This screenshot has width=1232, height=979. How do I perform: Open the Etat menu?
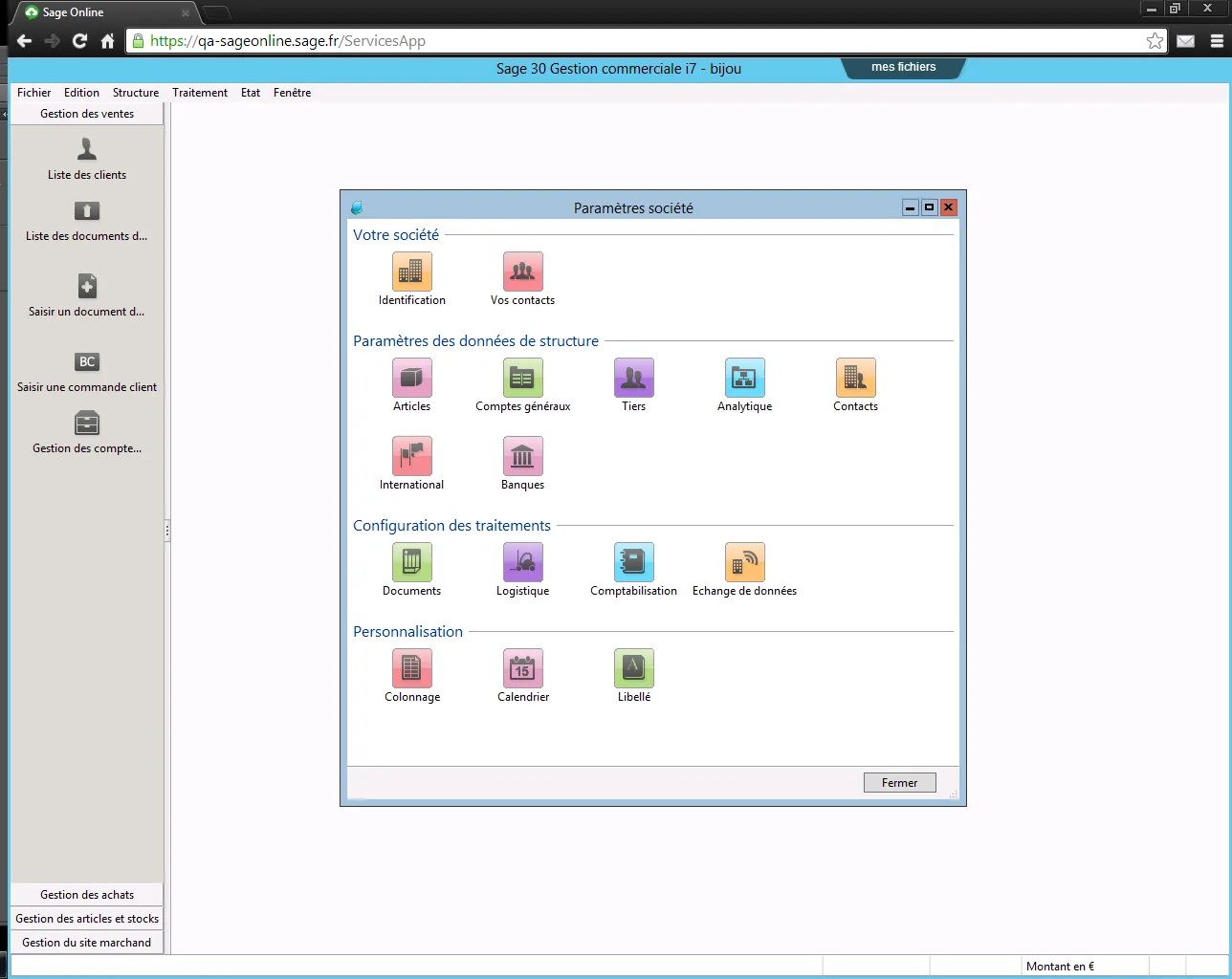(x=251, y=93)
